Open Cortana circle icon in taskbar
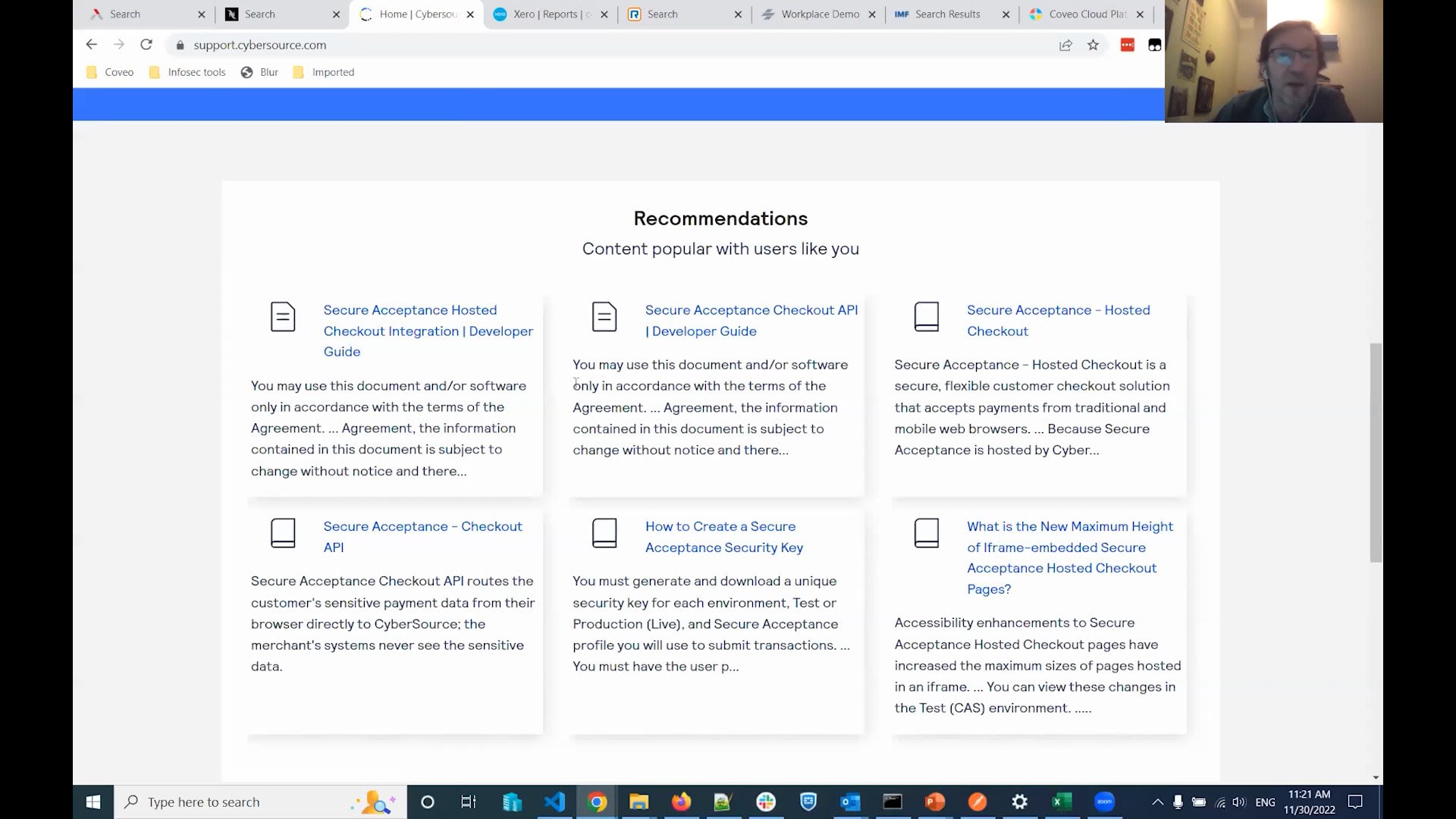The image size is (1456, 819). pyautogui.click(x=427, y=802)
